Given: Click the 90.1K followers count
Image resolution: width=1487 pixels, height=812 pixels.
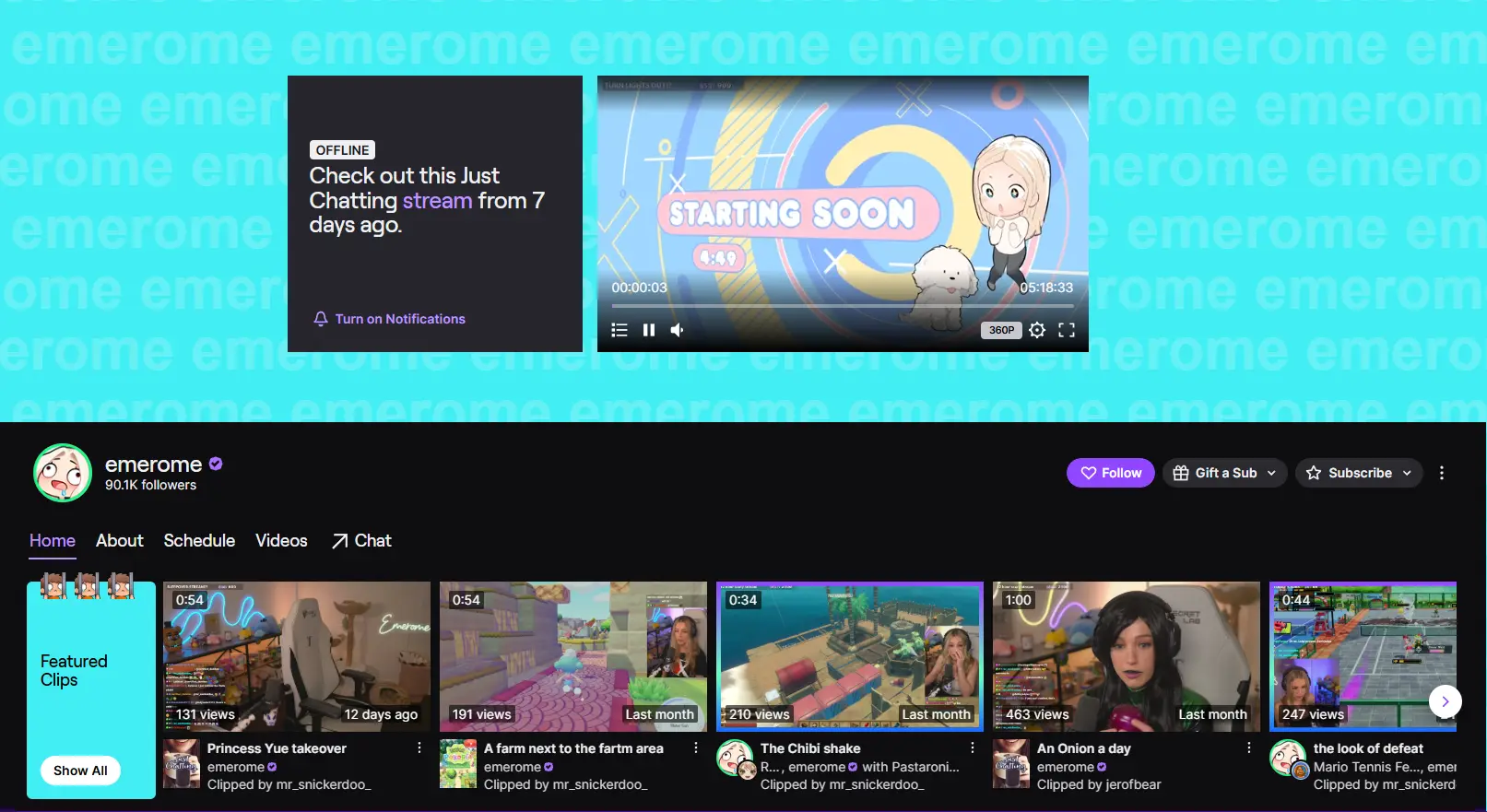Looking at the screenshot, I should click(150, 485).
